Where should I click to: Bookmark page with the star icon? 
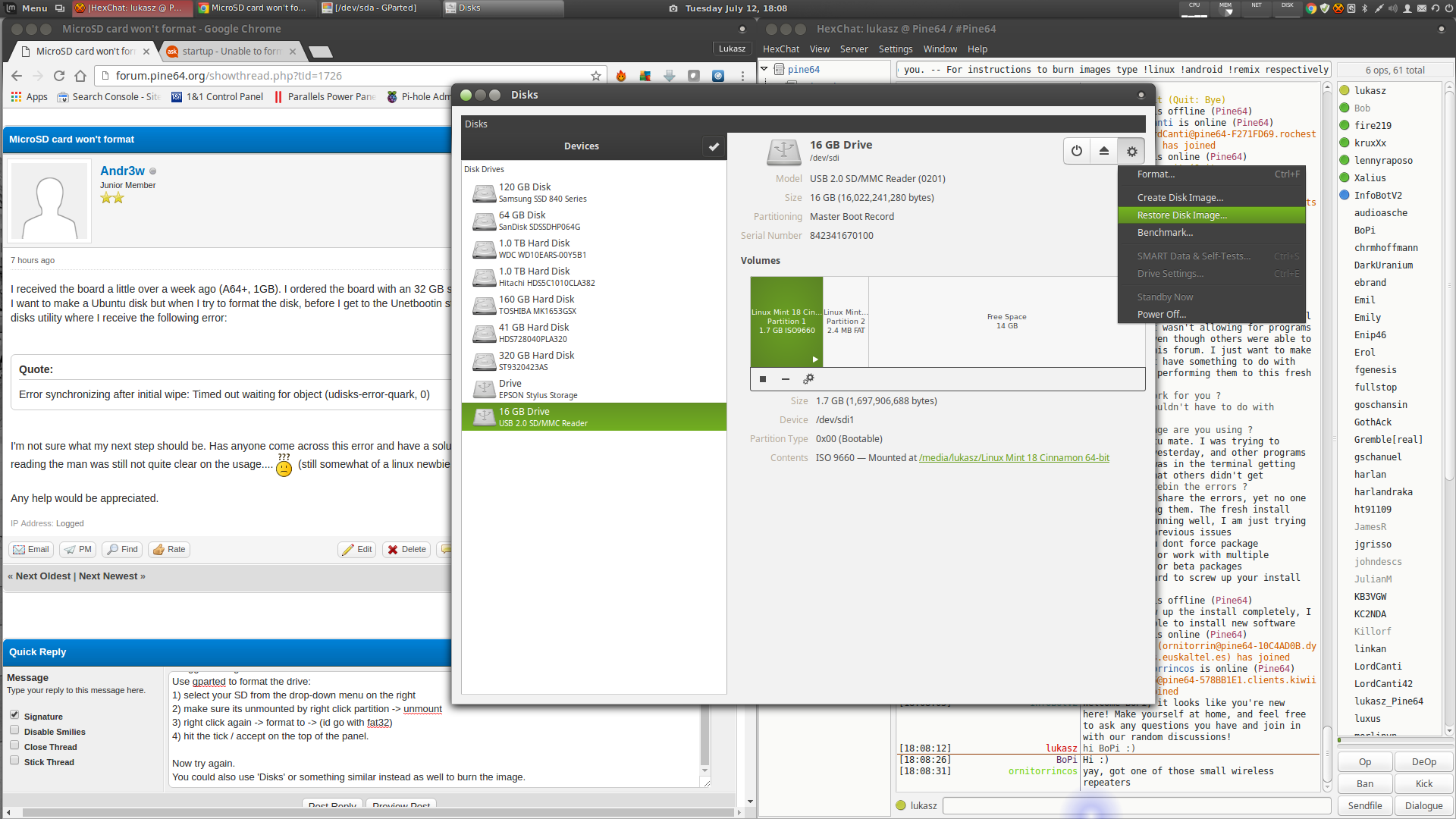tap(595, 76)
